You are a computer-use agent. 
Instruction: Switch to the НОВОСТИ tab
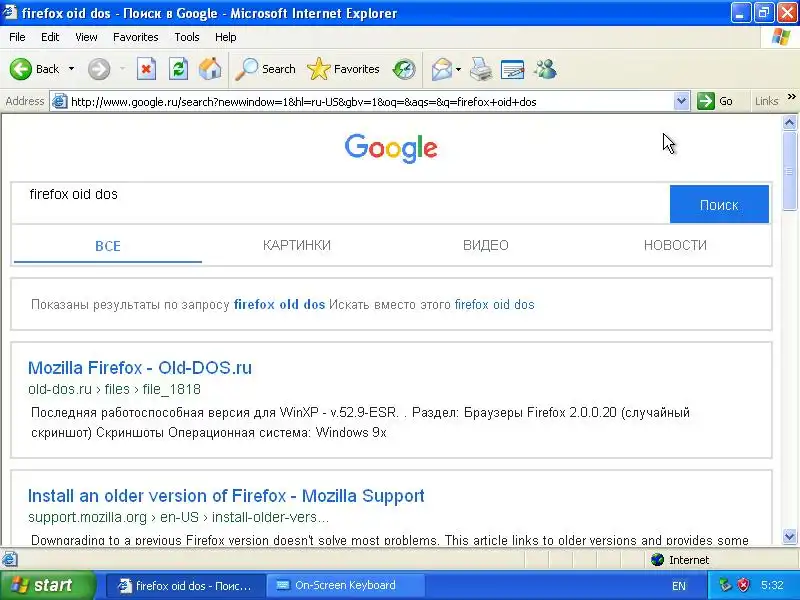pos(675,245)
